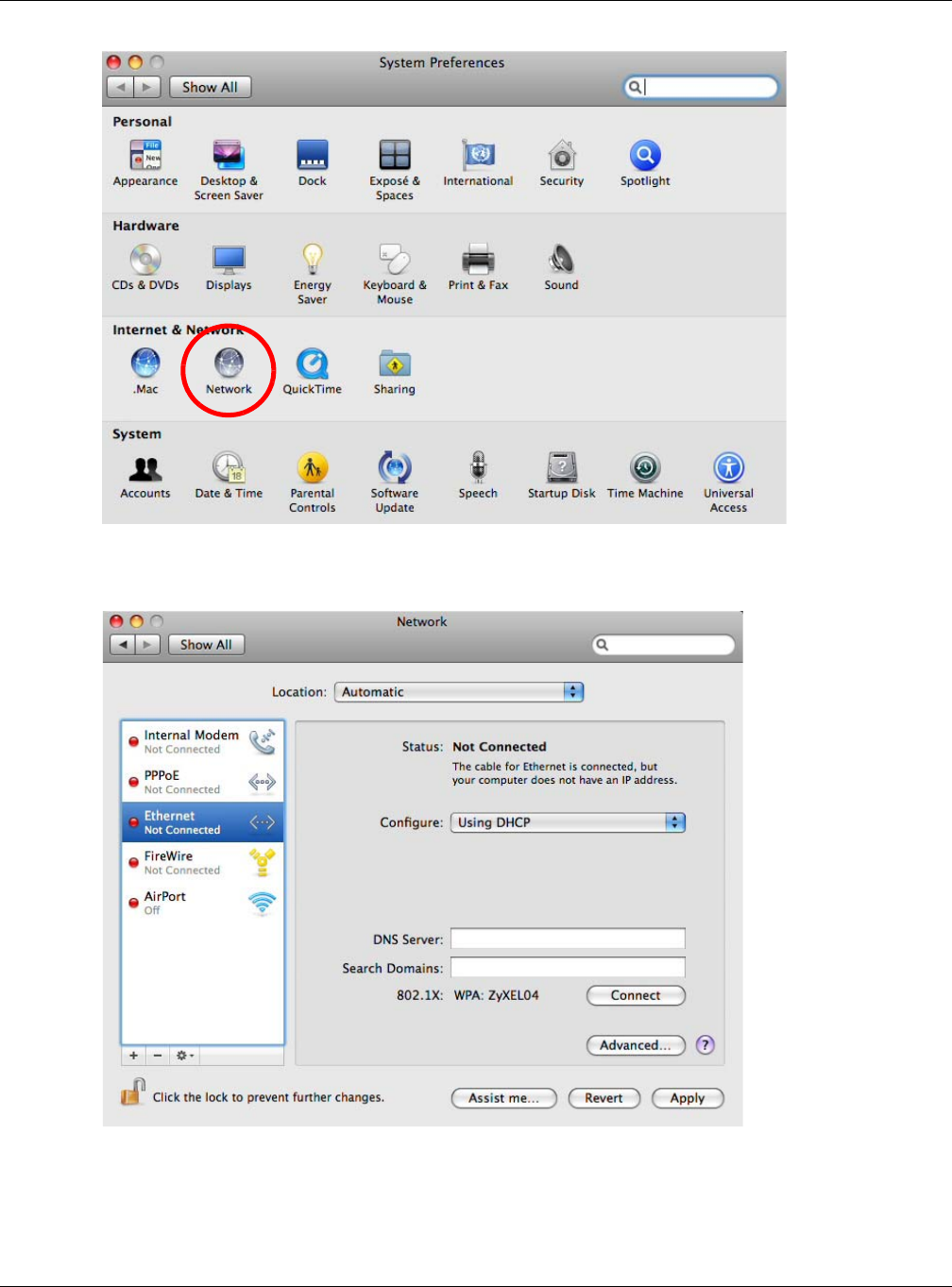Open Time Machine preferences
The image size is (952, 1287).
[645, 475]
